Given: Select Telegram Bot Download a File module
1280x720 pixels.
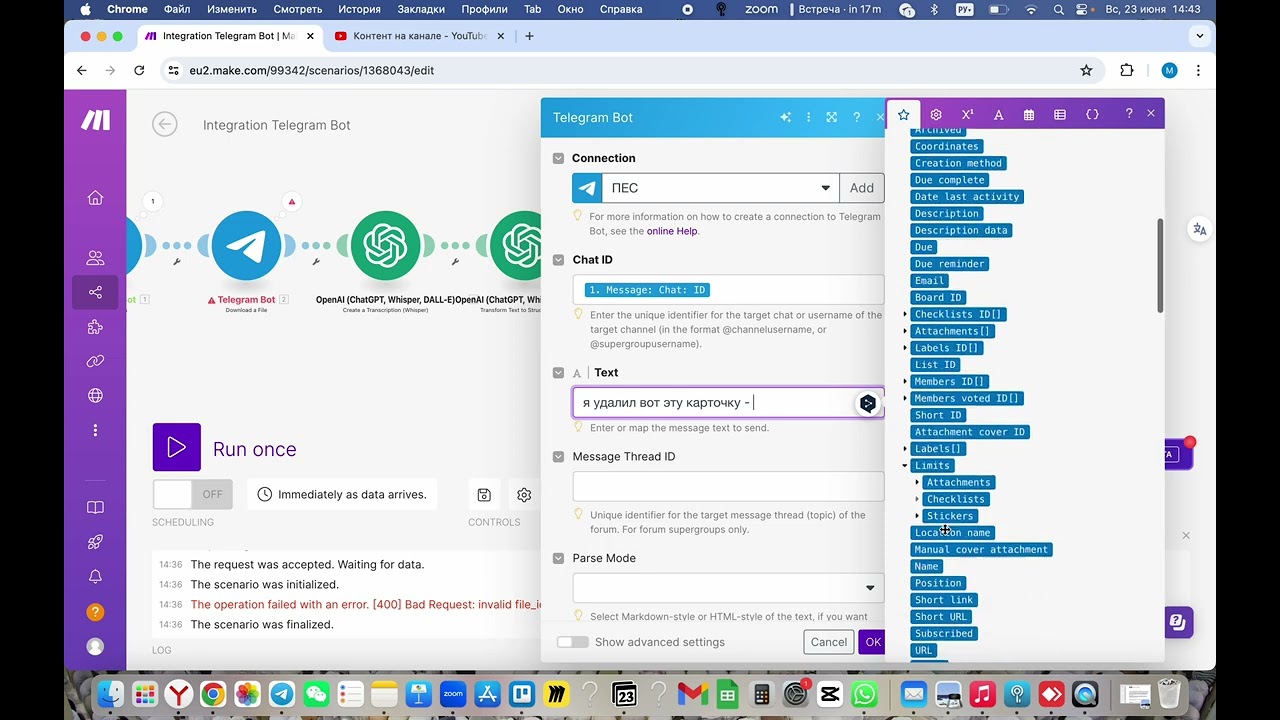Looking at the screenshot, I should 247,245.
